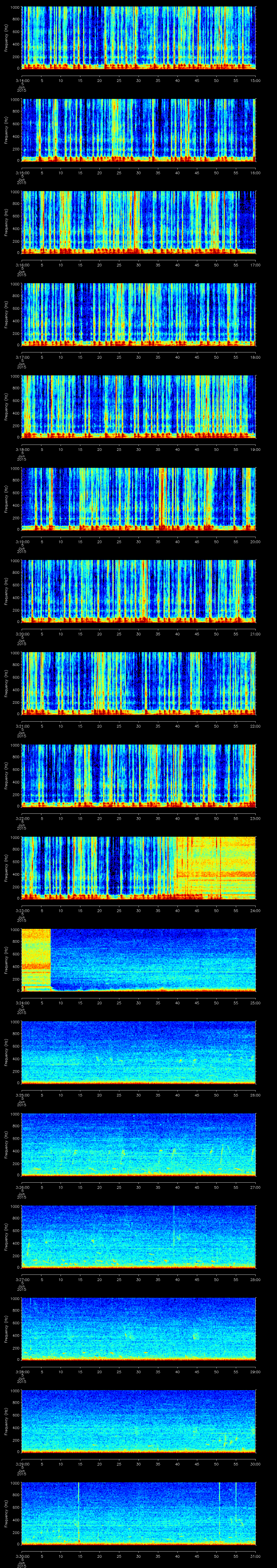Click the 24:00 end time label

pos(255,910)
